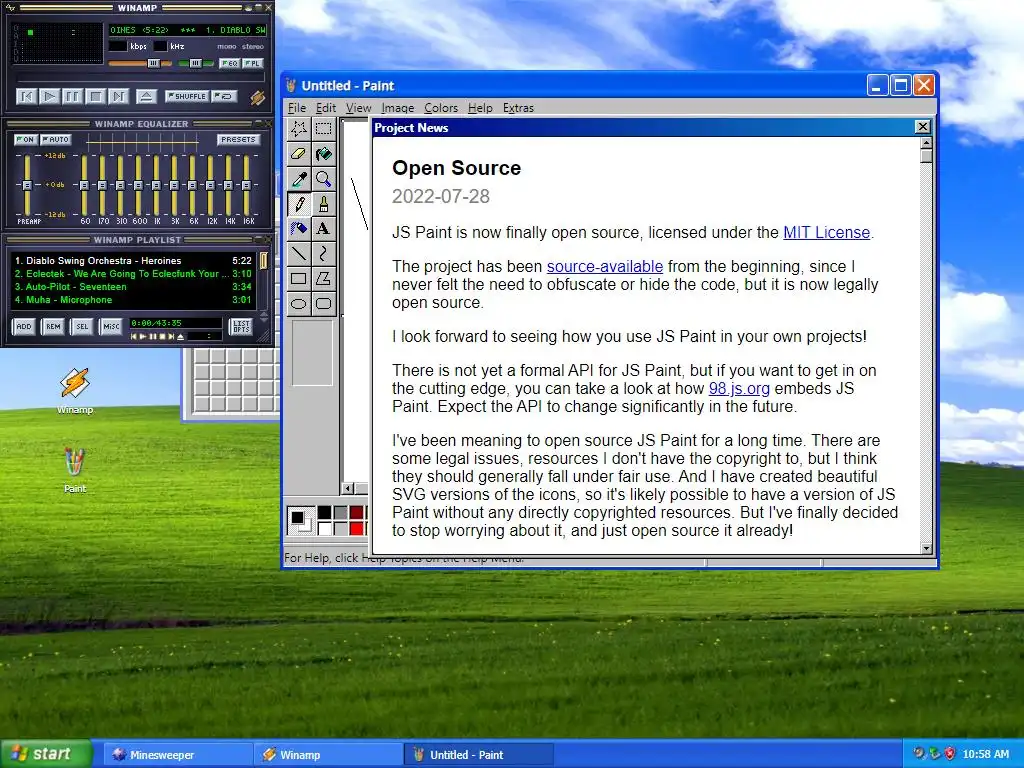Open the Extras menu in Paint
Viewport: 1024px width, 768px height.
(x=518, y=108)
